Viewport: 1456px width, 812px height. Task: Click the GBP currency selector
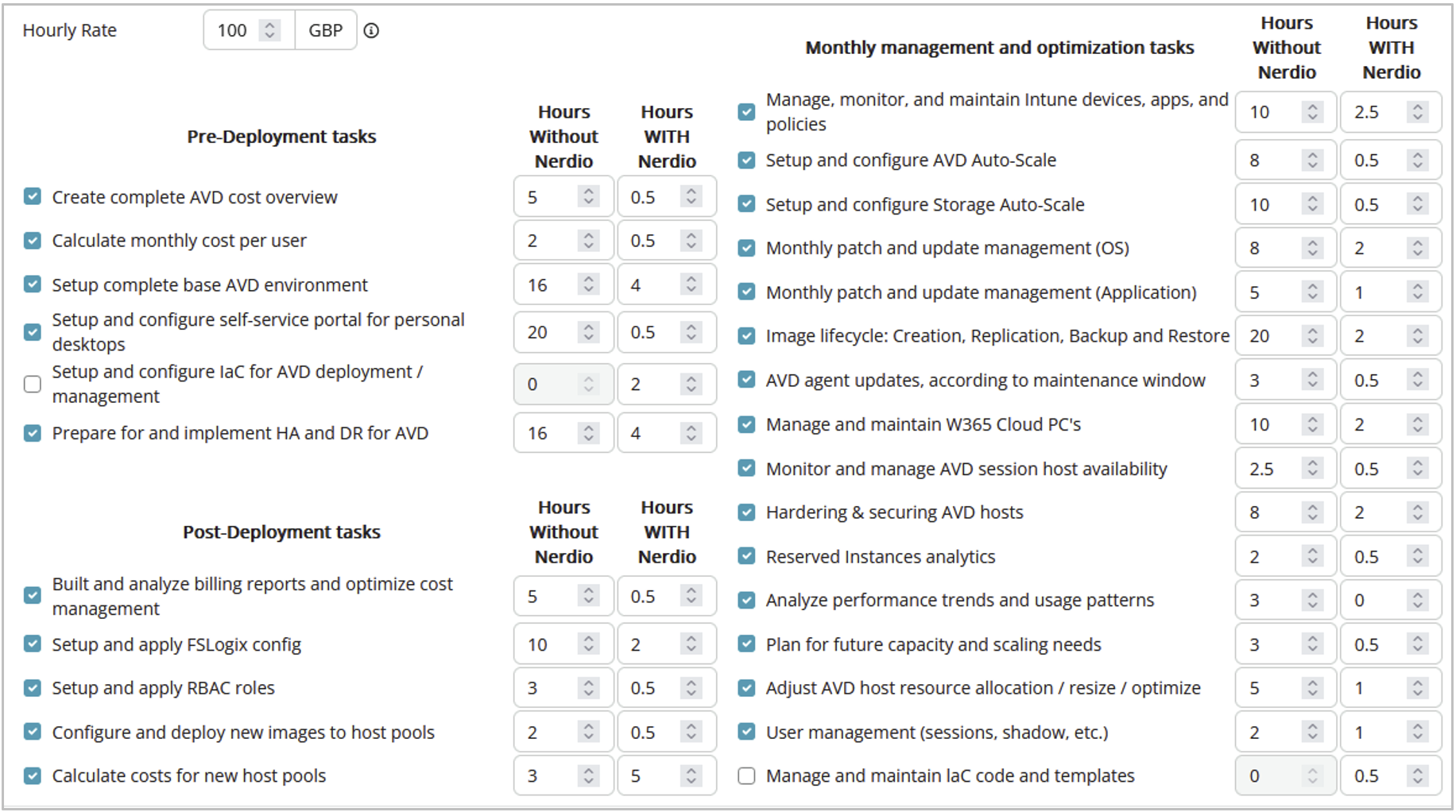coord(326,30)
